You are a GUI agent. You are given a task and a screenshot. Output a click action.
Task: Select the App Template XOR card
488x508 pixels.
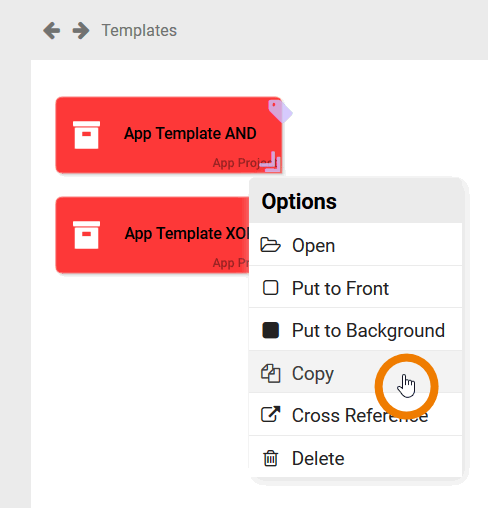pyautogui.click(x=152, y=235)
